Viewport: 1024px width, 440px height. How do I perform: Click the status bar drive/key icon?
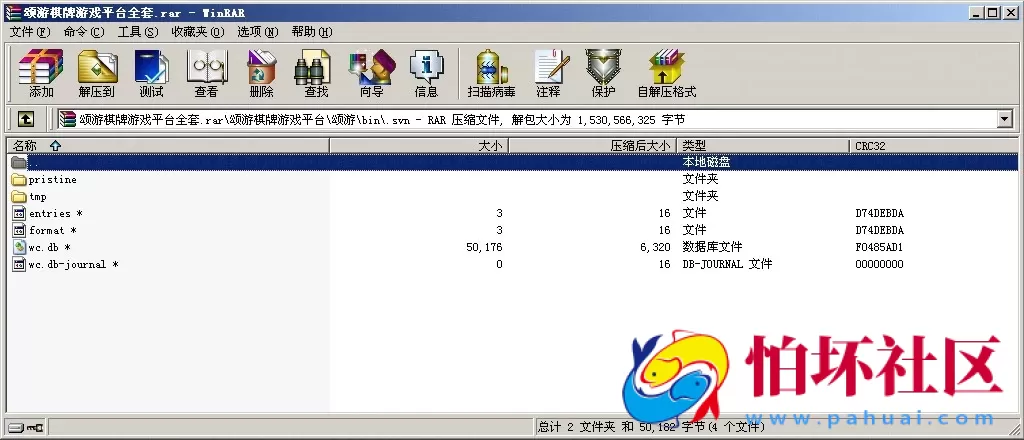26,428
